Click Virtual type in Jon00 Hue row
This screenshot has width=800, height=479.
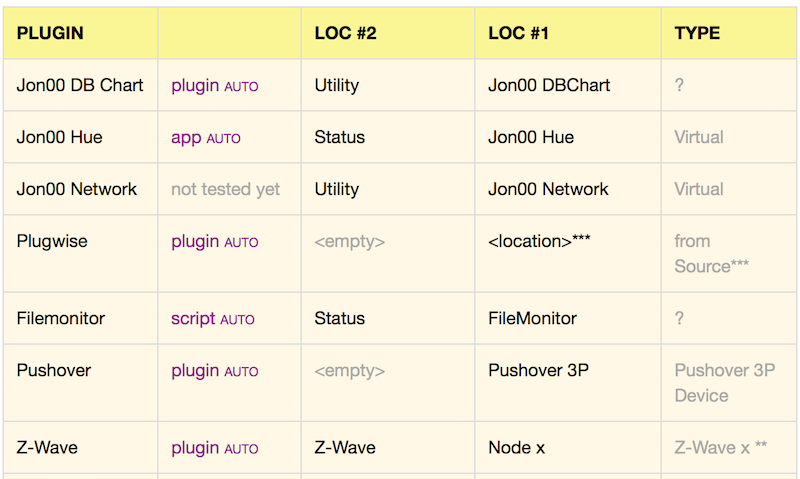(699, 137)
